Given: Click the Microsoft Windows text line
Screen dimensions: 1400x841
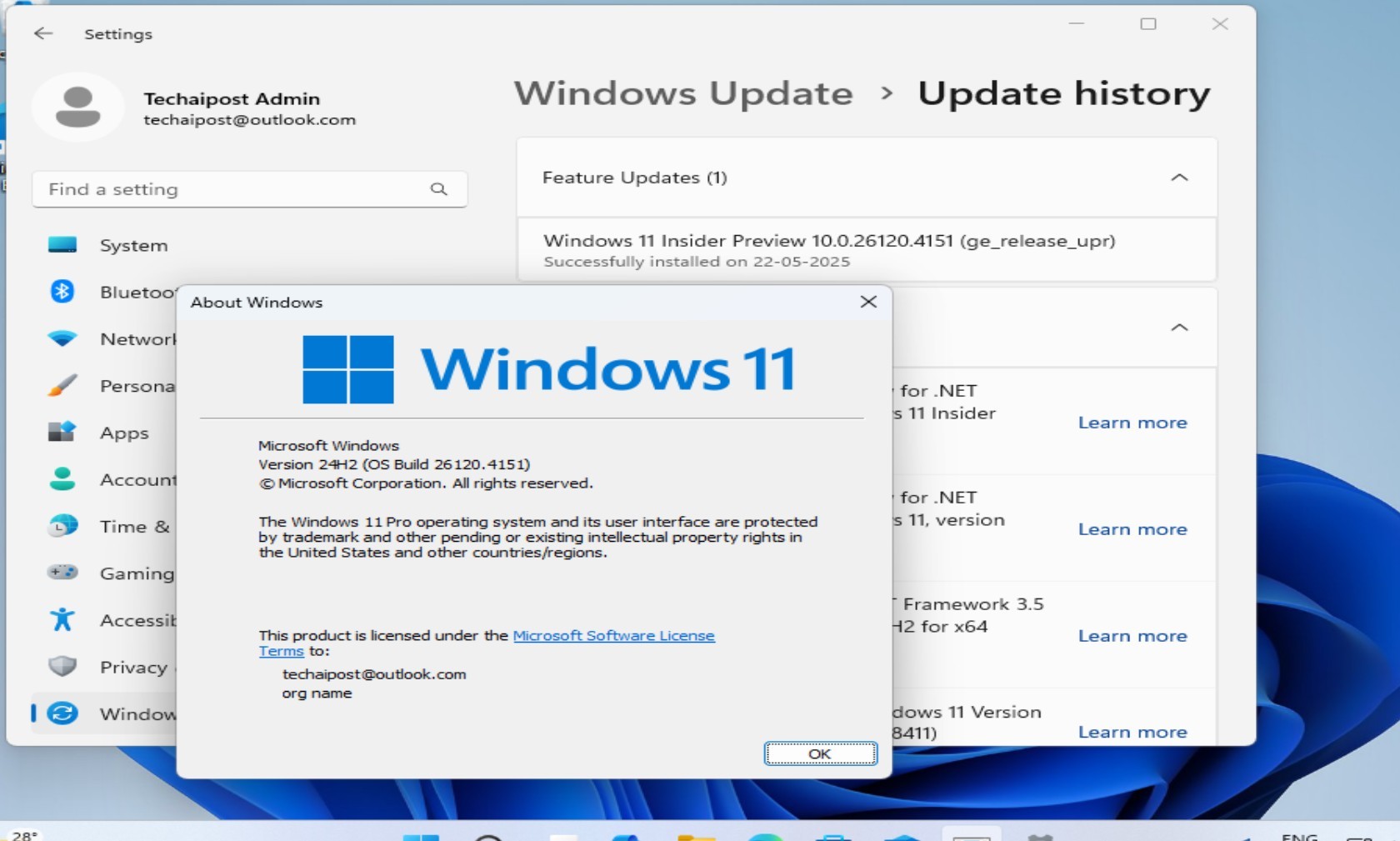Looking at the screenshot, I should [328, 445].
